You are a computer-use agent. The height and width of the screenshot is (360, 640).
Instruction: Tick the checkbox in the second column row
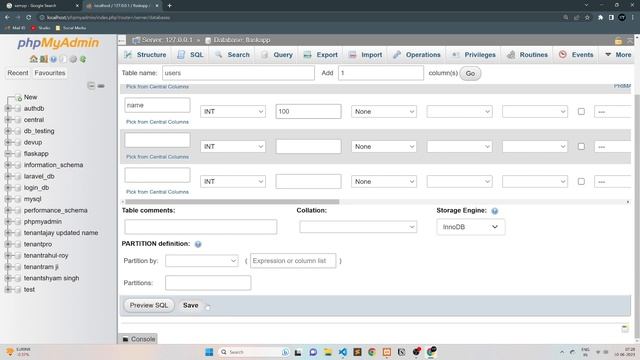(581, 147)
